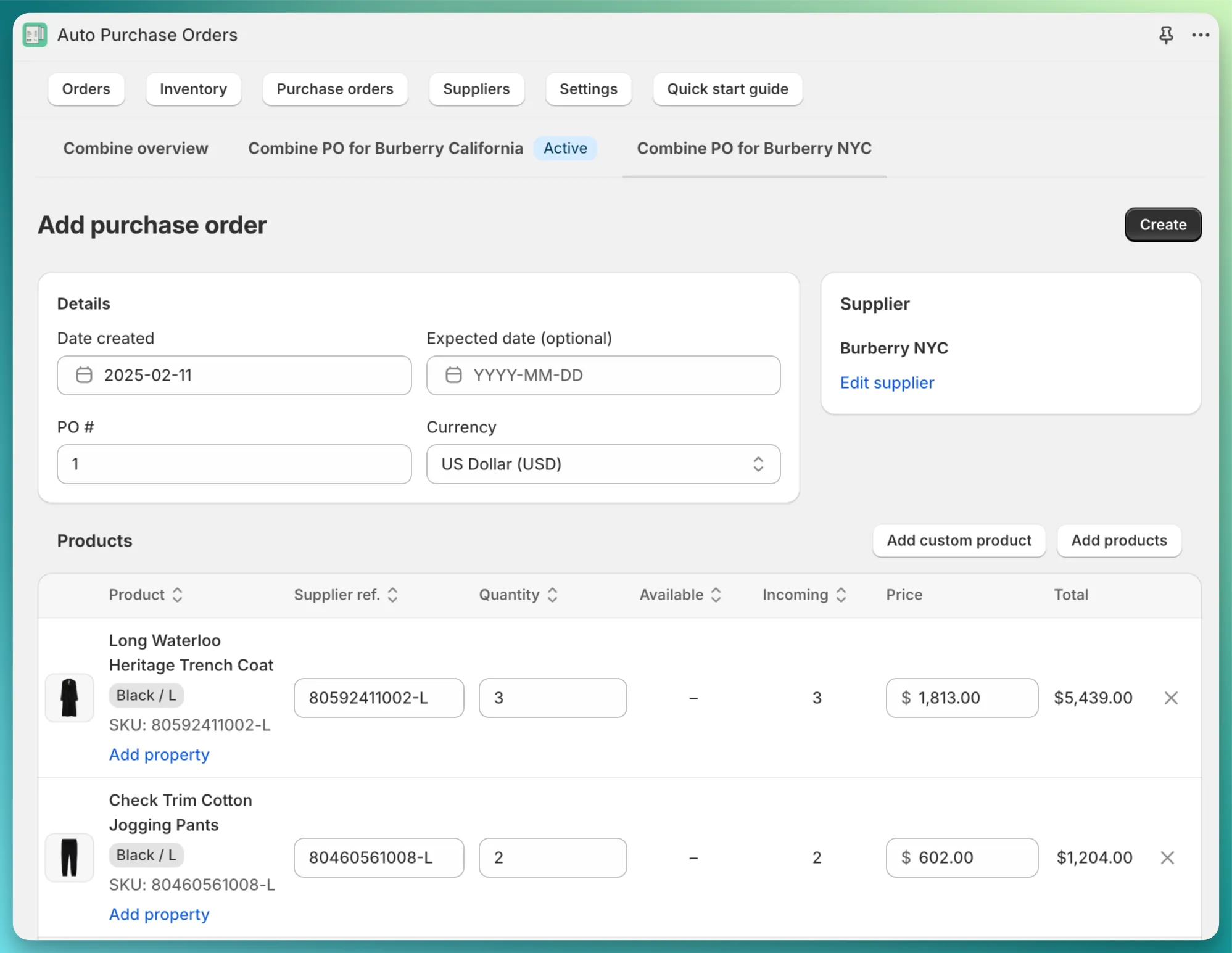Click Check Trim Cotton Jogging Pants name
The width and height of the screenshot is (1232, 953).
(x=180, y=812)
